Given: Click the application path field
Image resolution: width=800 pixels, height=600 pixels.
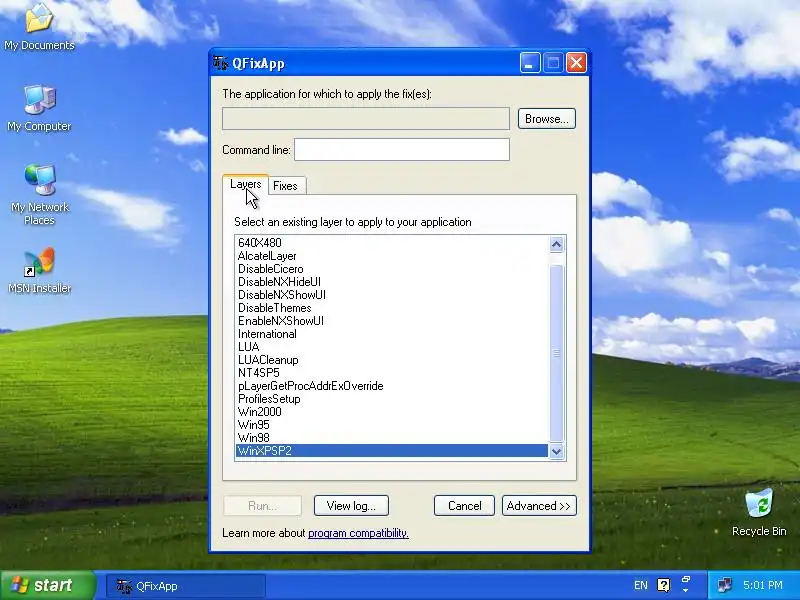Looking at the screenshot, I should [x=365, y=118].
